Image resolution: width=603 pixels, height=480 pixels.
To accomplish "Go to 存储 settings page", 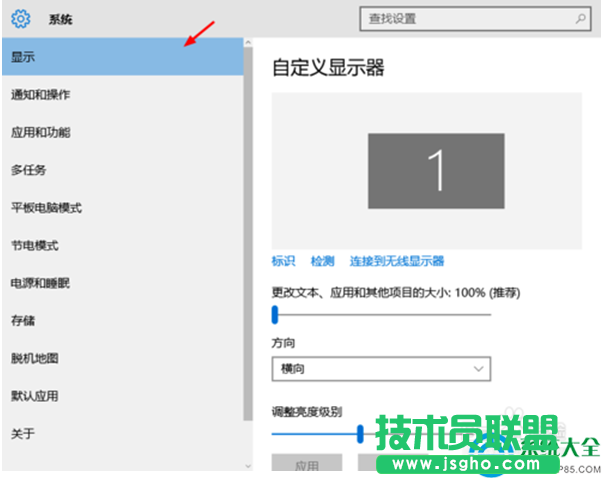I will pos(123,320).
